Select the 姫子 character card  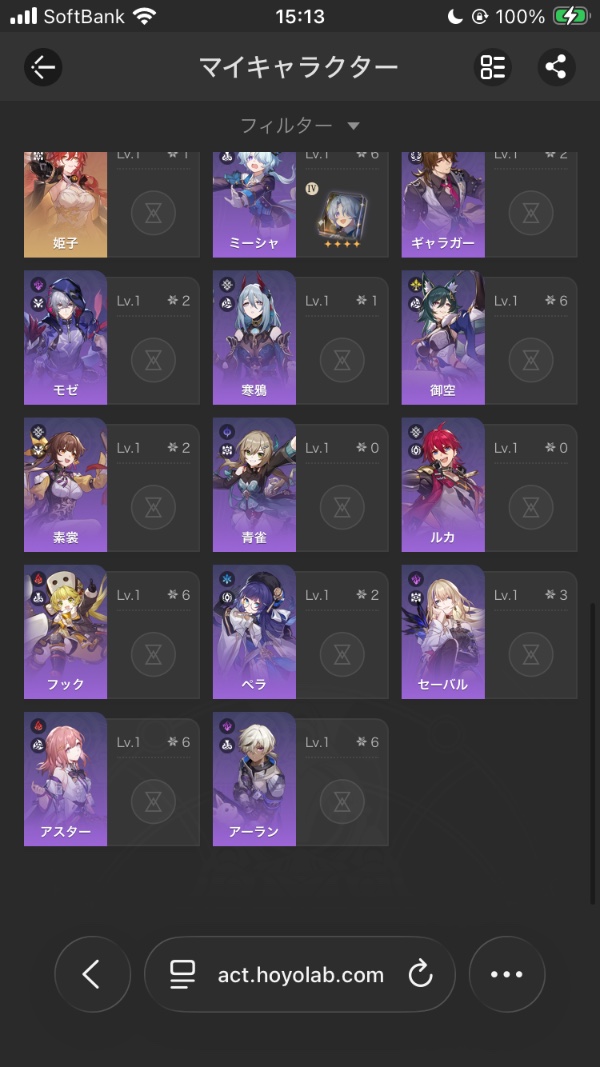[x=65, y=204]
